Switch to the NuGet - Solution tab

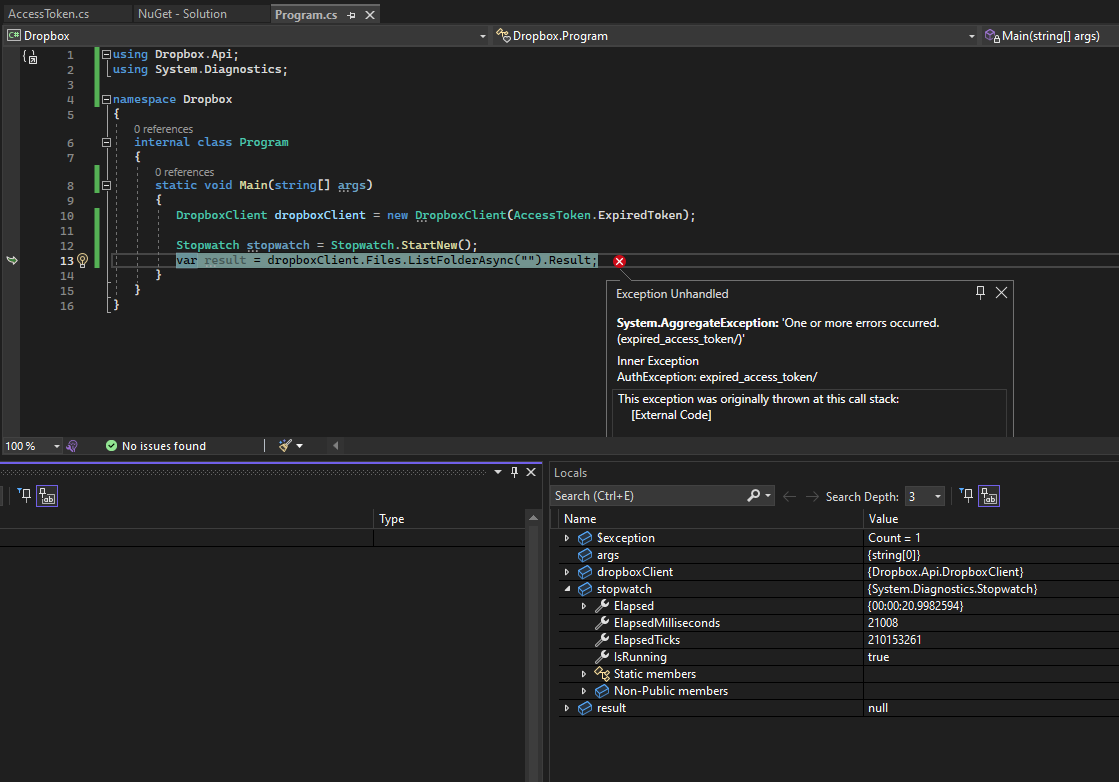[182, 14]
